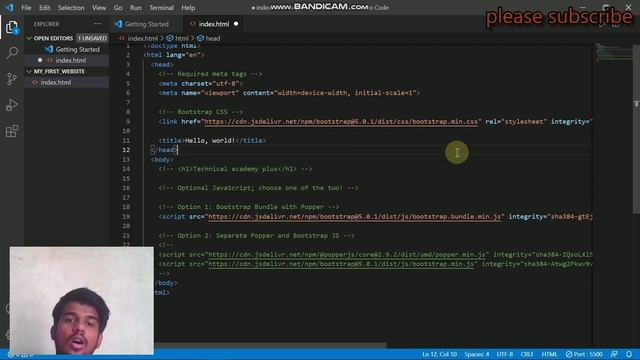Open the File menu
Screen dimensions: 640x360
[26, 8]
